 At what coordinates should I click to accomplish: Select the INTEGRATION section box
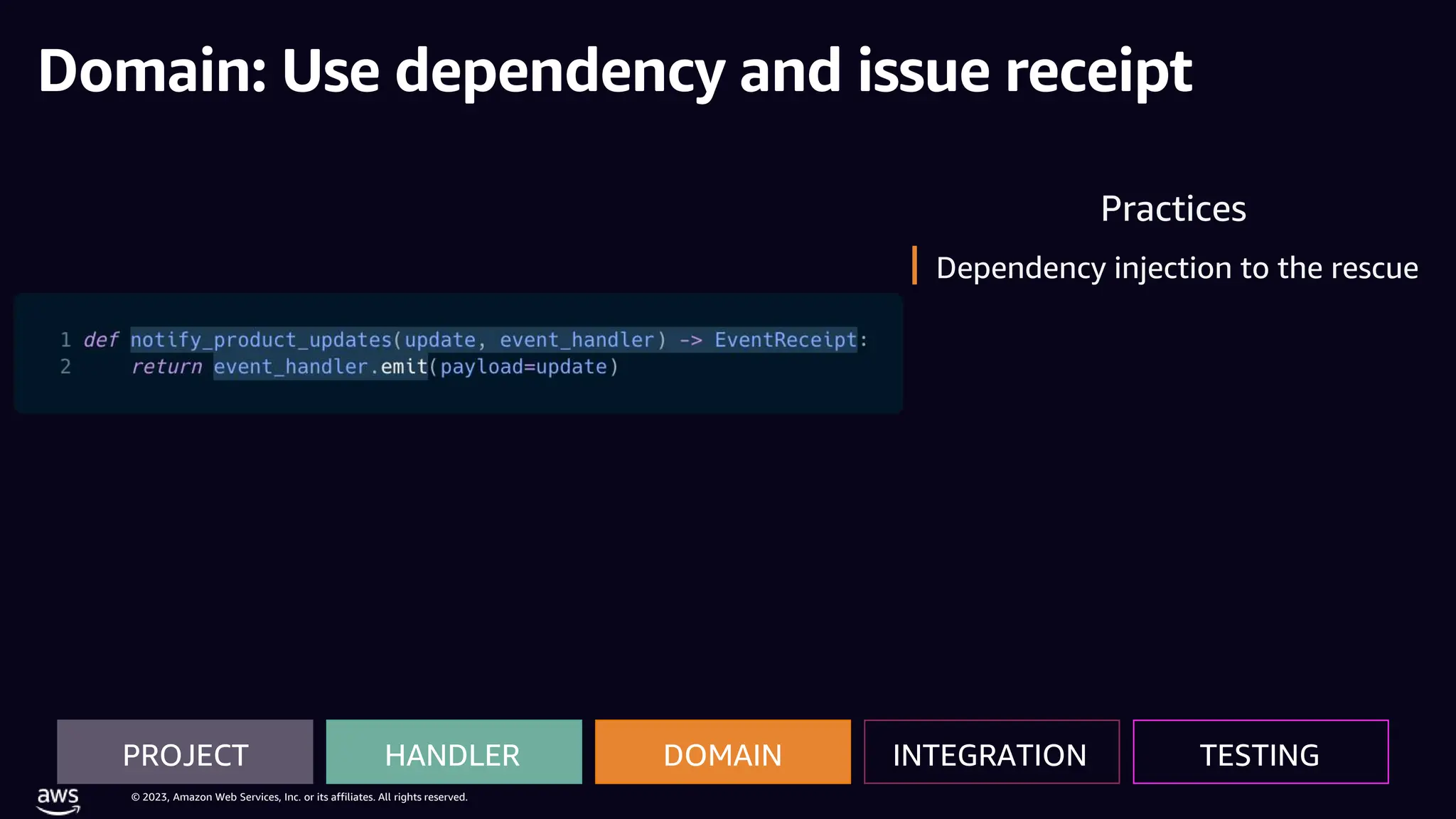(x=992, y=751)
